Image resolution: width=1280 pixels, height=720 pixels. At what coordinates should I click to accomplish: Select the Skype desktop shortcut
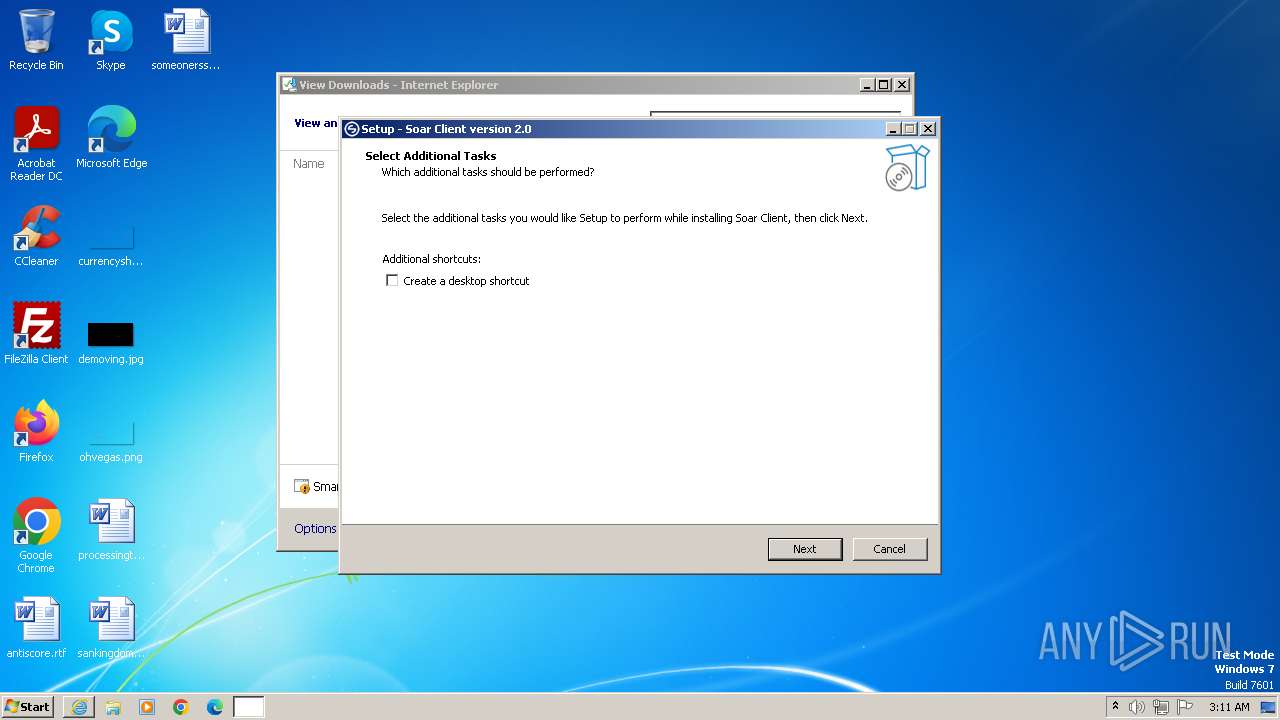pyautogui.click(x=111, y=40)
